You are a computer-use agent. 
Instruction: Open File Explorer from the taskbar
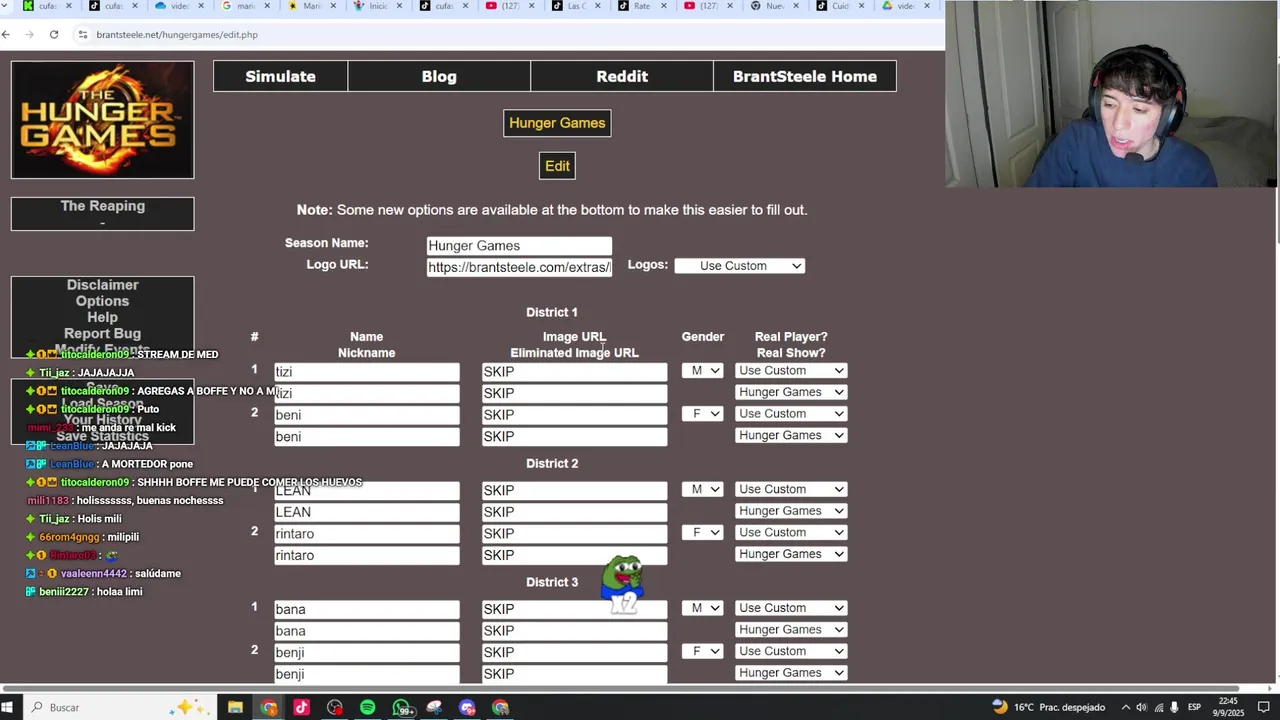pyautogui.click(x=235, y=707)
